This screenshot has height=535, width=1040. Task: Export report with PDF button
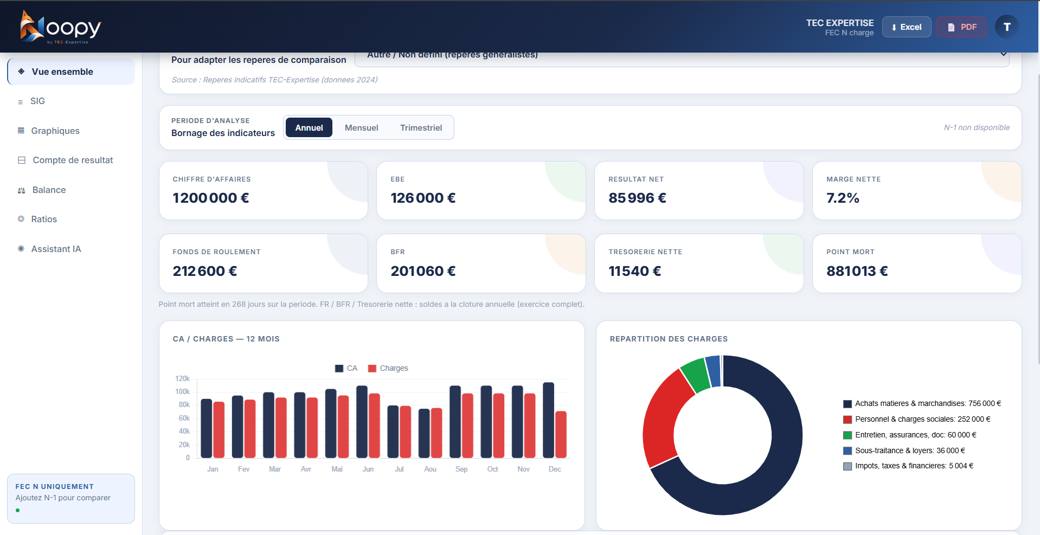coord(962,27)
